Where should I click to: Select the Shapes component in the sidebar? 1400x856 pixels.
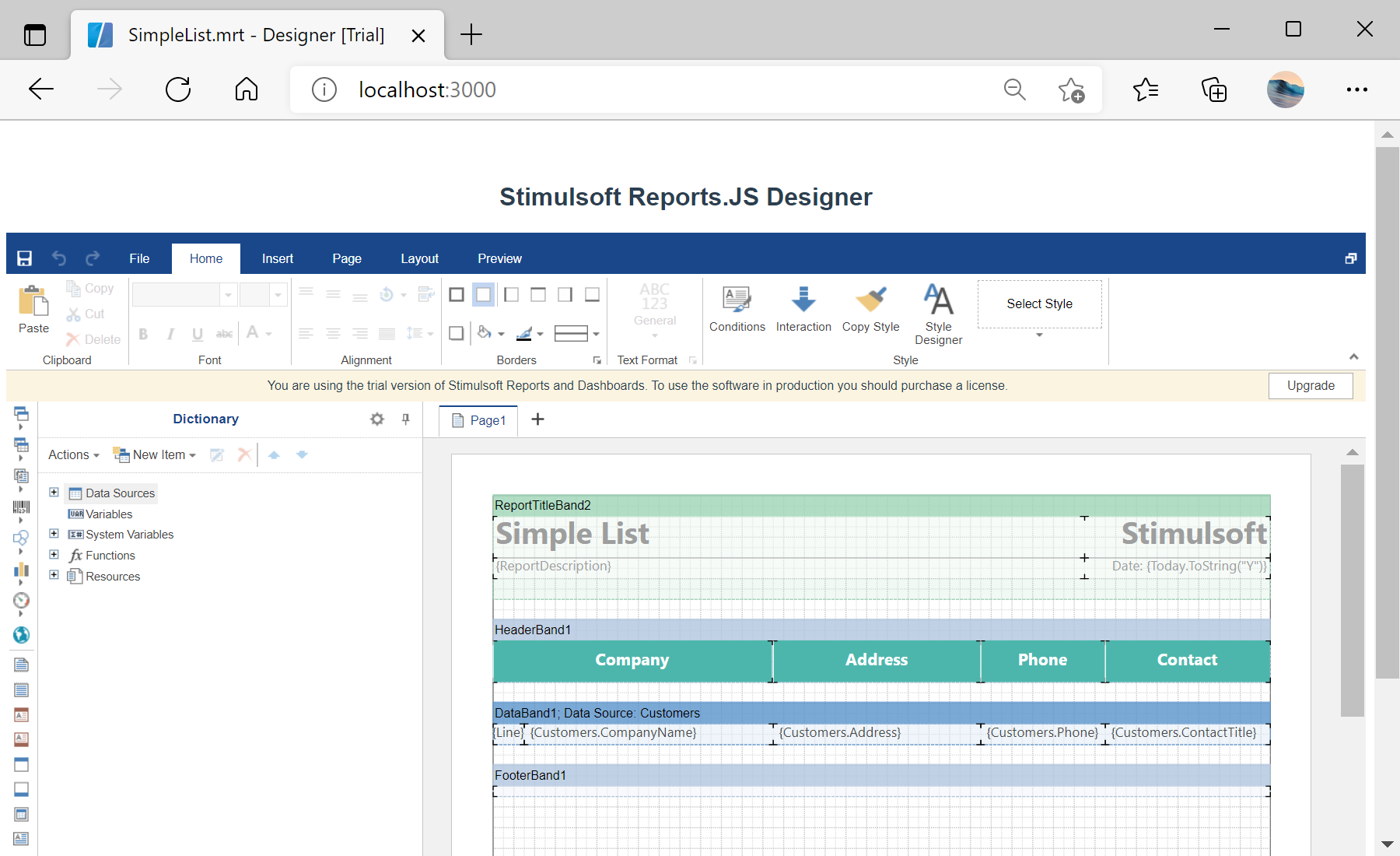pyautogui.click(x=21, y=538)
